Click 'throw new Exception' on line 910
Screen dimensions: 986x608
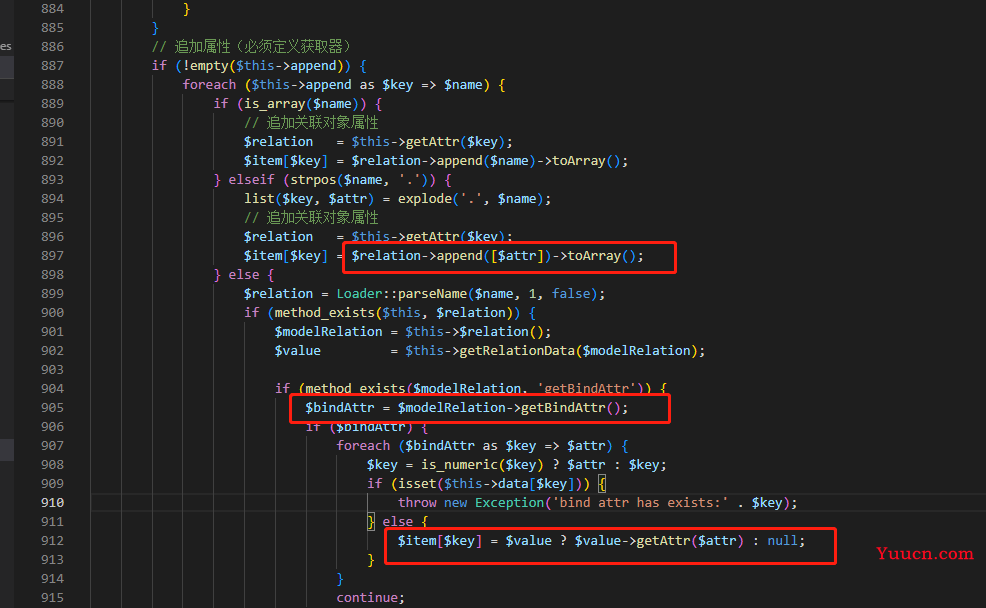click(471, 502)
